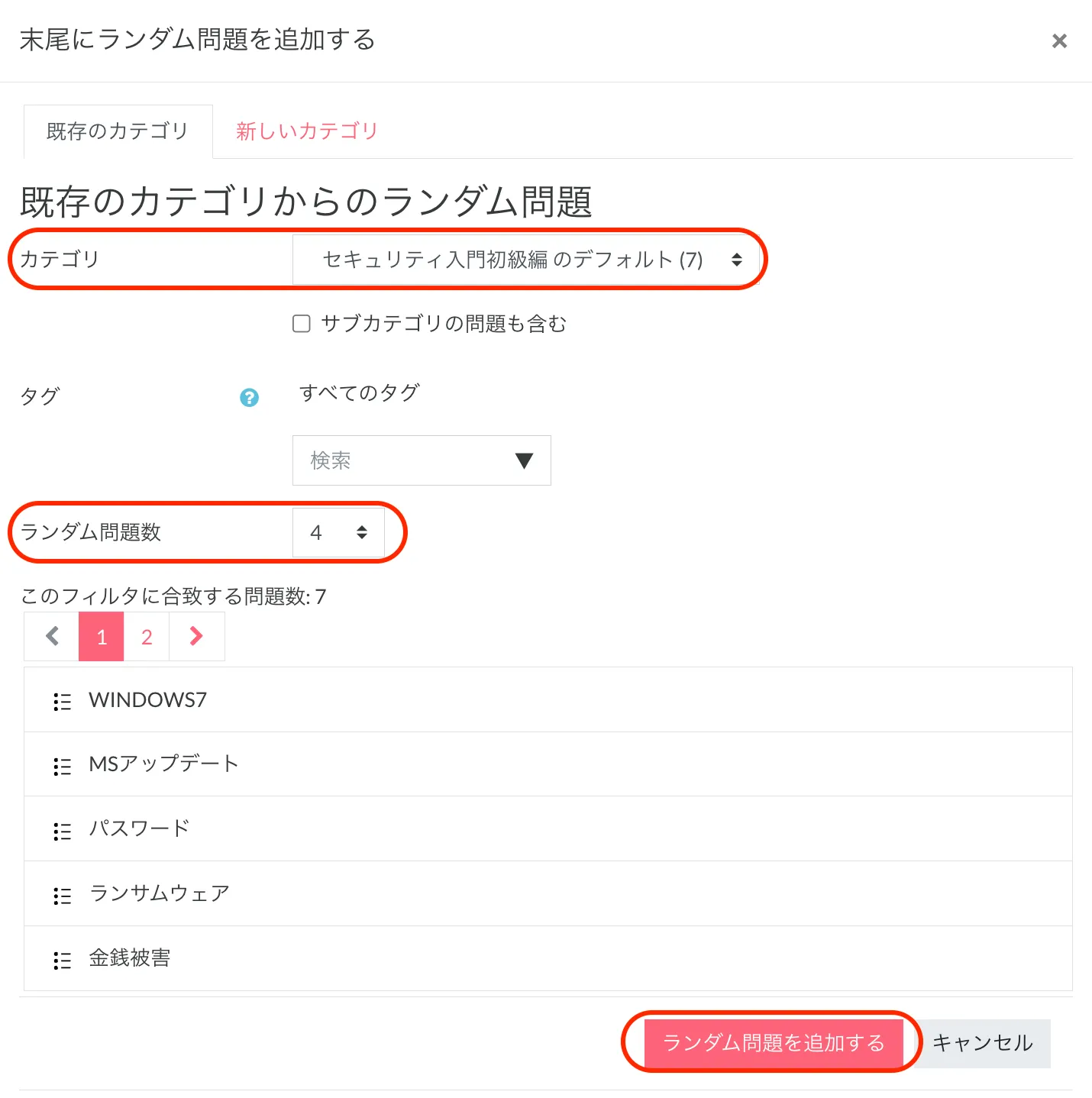Click the question type icon beside WINDOWS7
The width and height of the screenshot is (1092, 1098).
pyautogui.click(x=63, y=701)
